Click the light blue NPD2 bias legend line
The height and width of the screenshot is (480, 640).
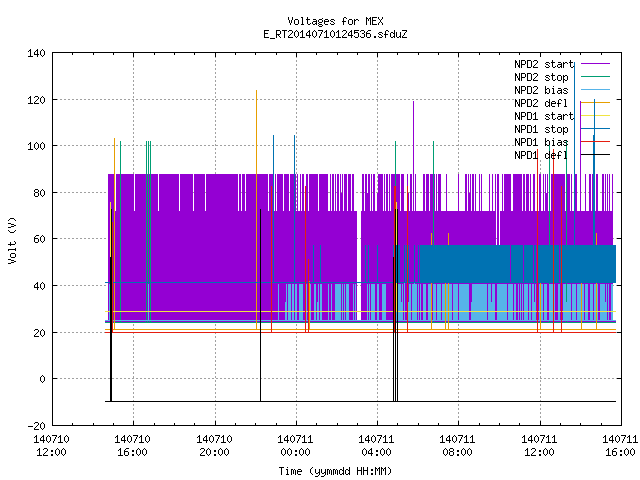tap(595, 89)
